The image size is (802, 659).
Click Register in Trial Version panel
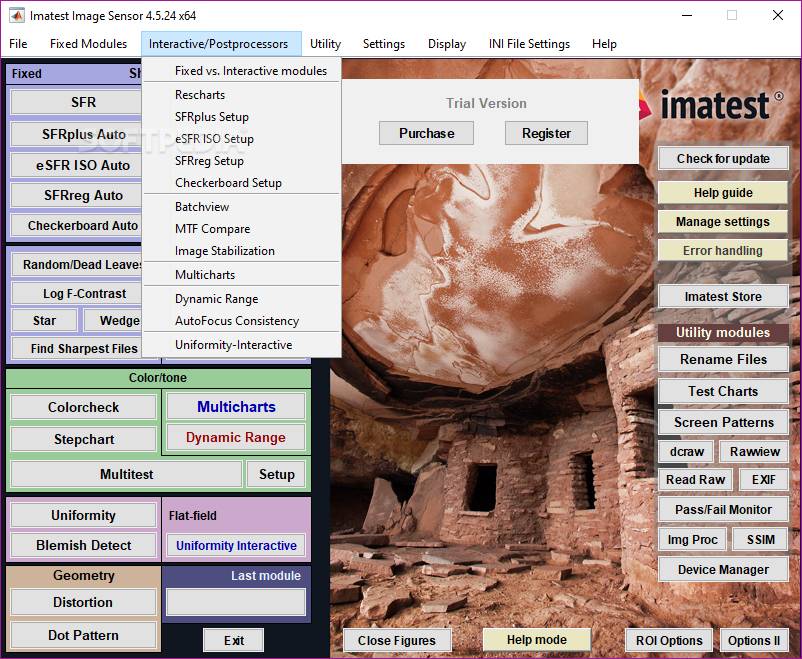546,133
